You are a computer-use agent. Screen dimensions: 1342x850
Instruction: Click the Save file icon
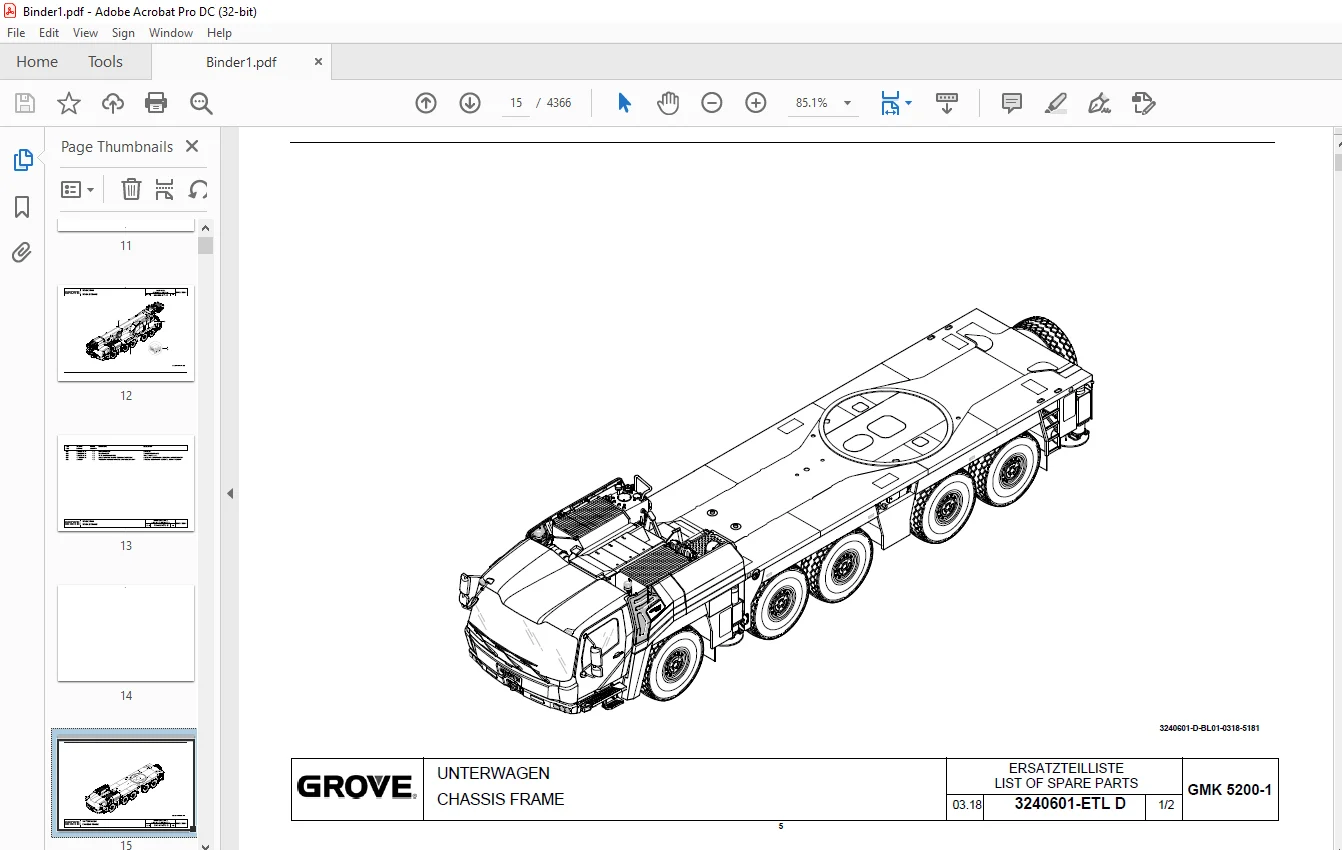[x=25, y=103]
